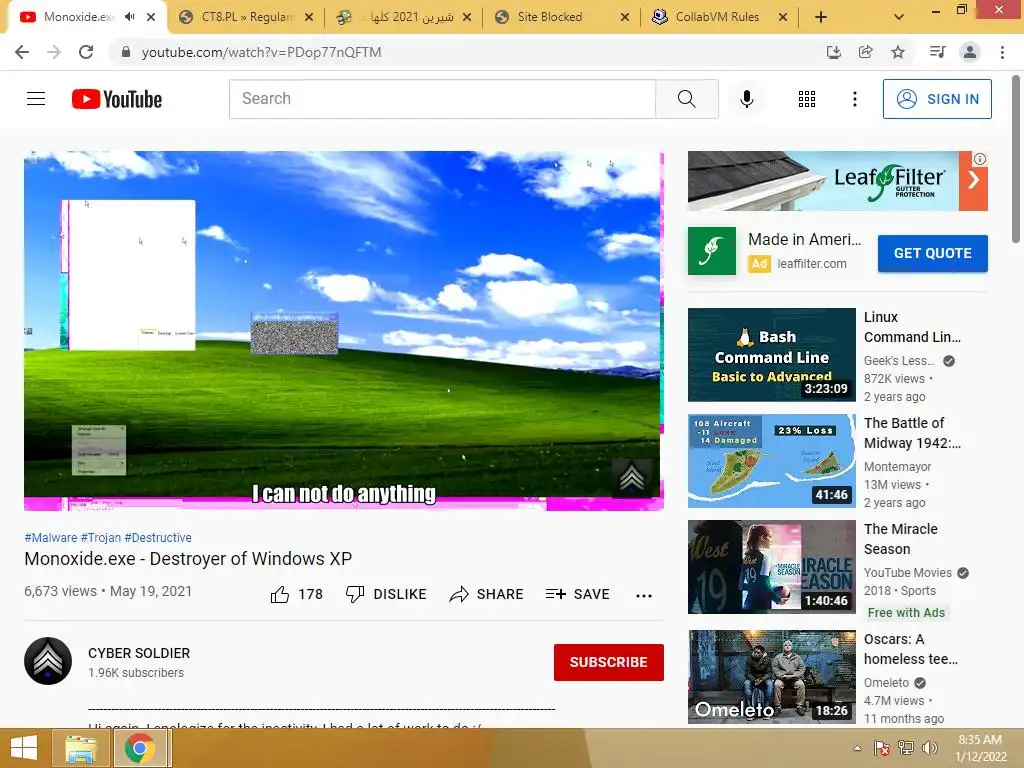1024x768 pixels.
Task: Close the Site Blocked tab
Action: [625, 17]
